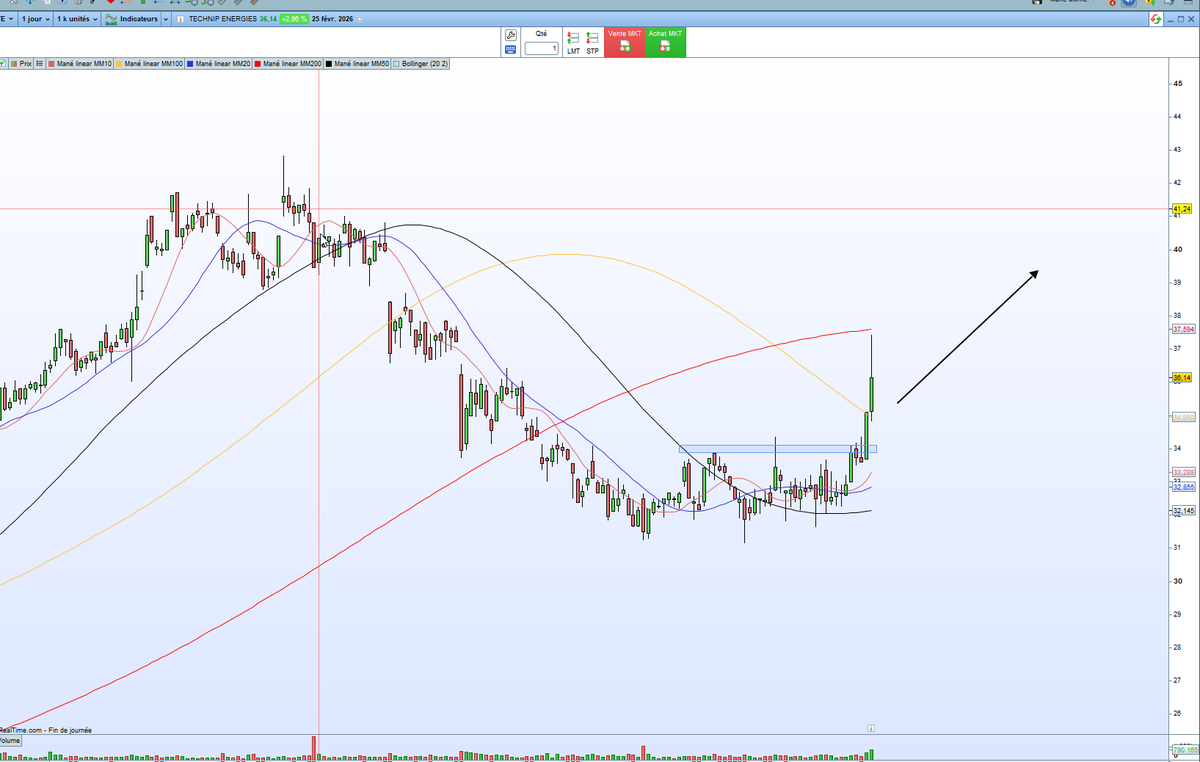Place a limit order with LMT icon

tap(573, 42)
